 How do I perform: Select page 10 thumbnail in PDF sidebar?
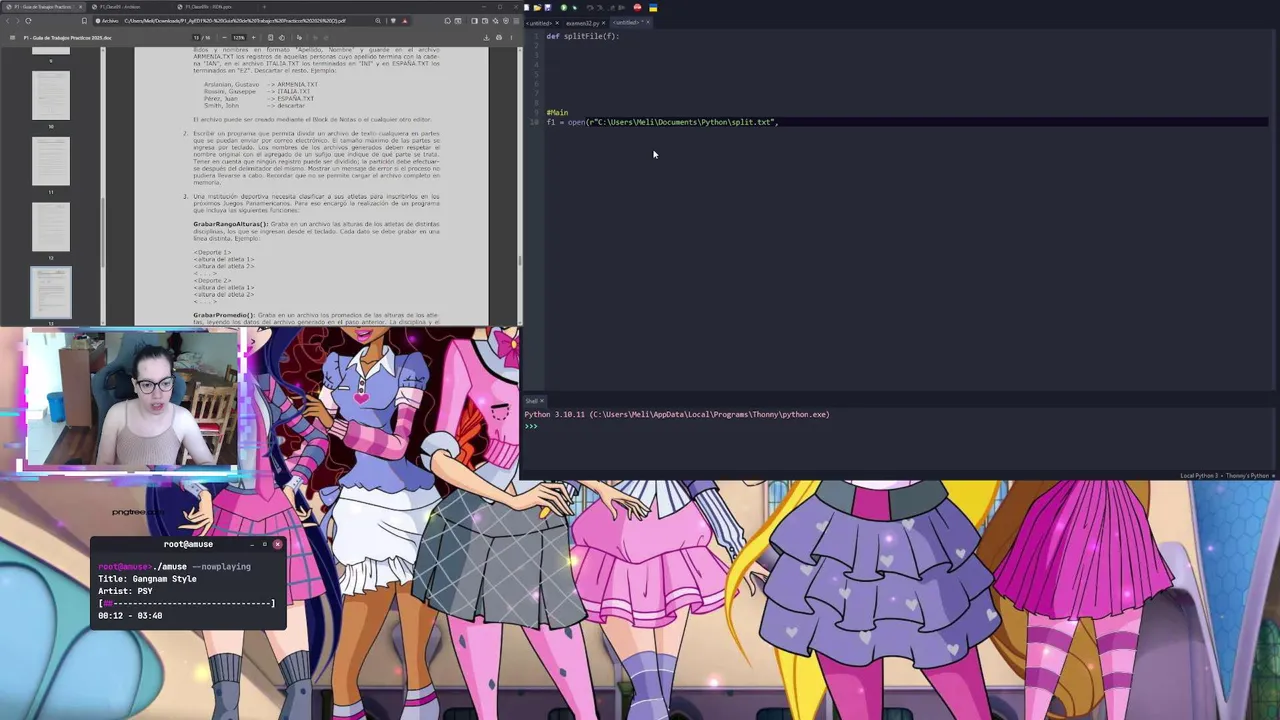51,96
